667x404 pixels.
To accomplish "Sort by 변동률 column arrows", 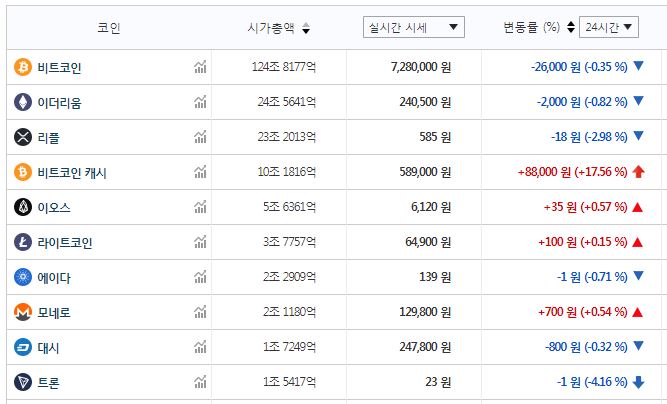I will (x=570, y=27).
